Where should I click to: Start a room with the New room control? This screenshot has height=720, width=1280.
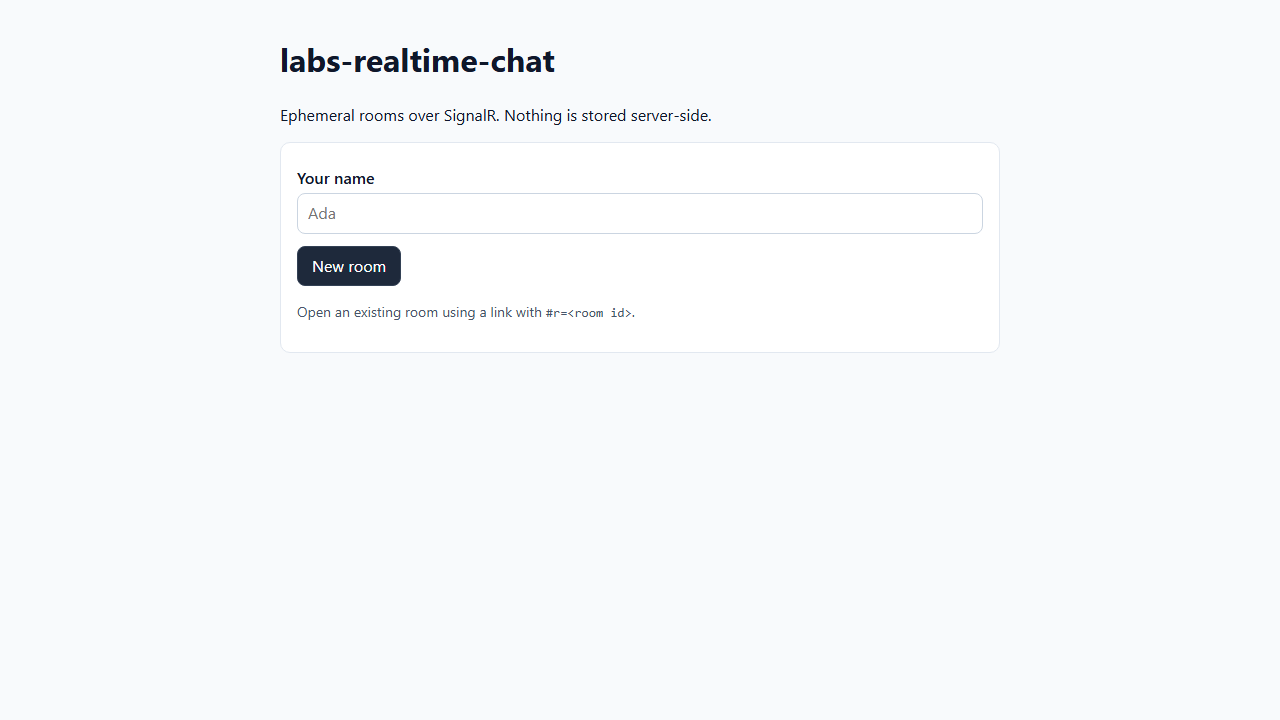(348, 266)
